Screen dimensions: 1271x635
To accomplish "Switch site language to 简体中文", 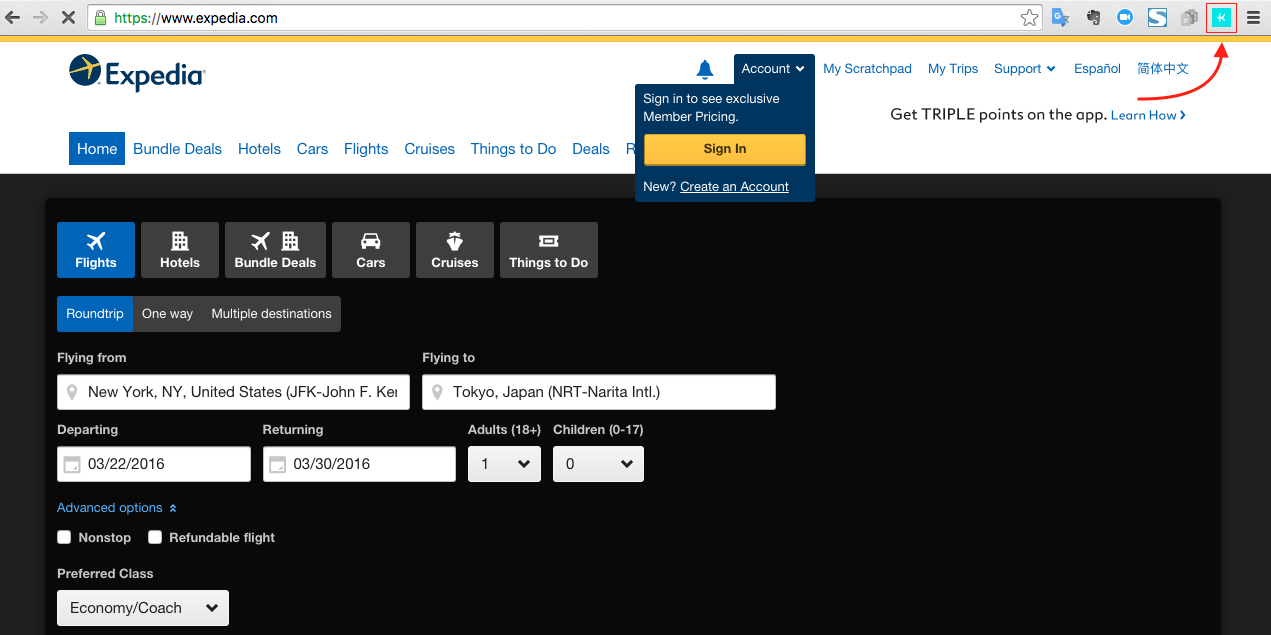I will [1163, 69].
